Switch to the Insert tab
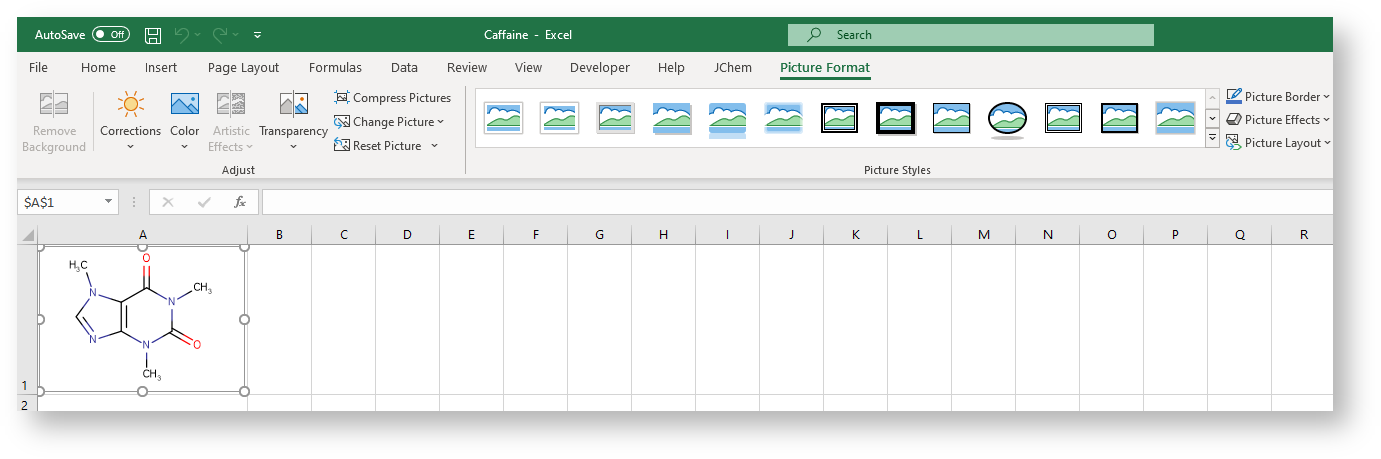This screenshot has height=459, width=1381. tap(161, 68)
